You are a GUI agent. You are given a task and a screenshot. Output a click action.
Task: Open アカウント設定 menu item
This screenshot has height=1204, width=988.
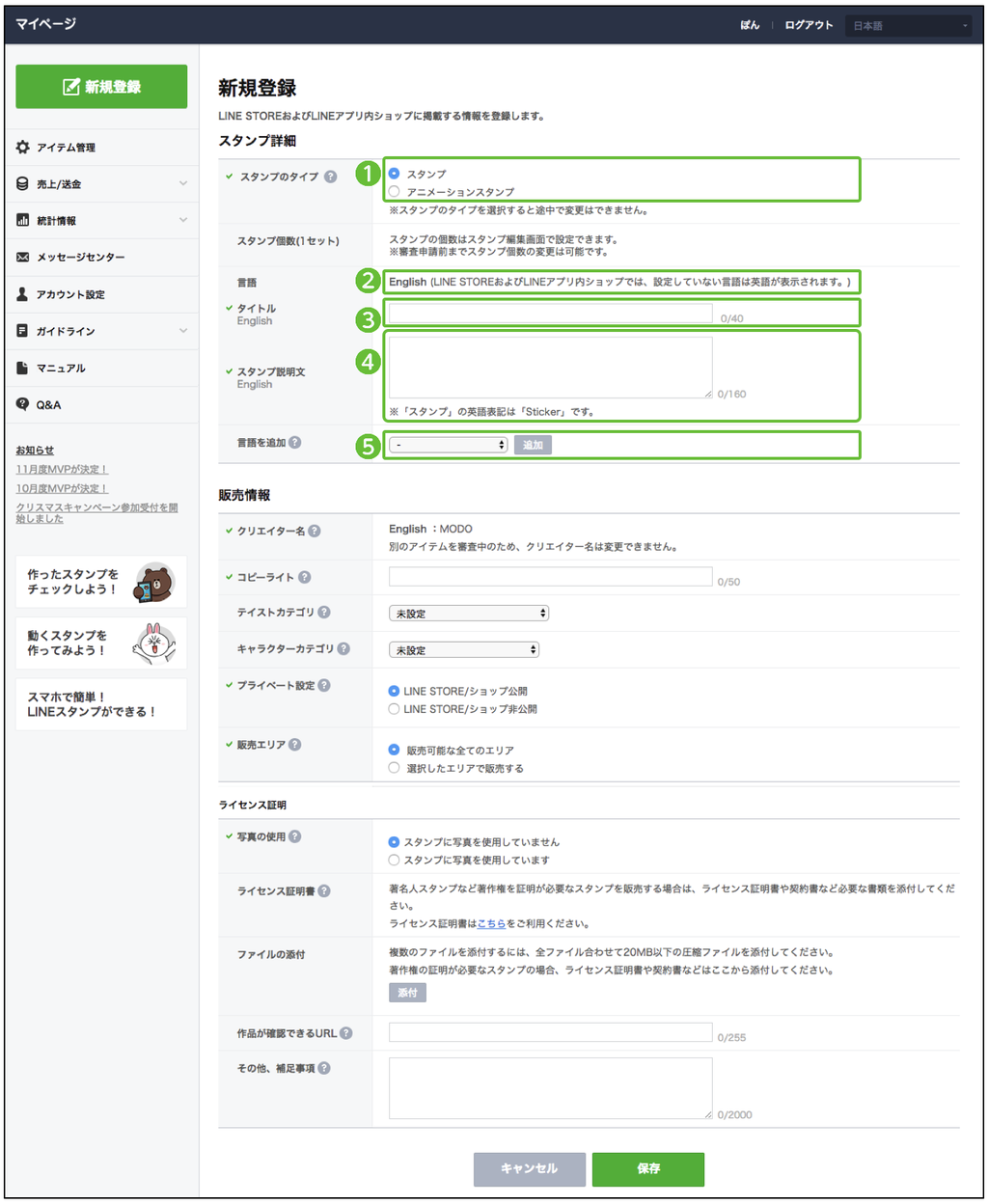tap(101, 294)
